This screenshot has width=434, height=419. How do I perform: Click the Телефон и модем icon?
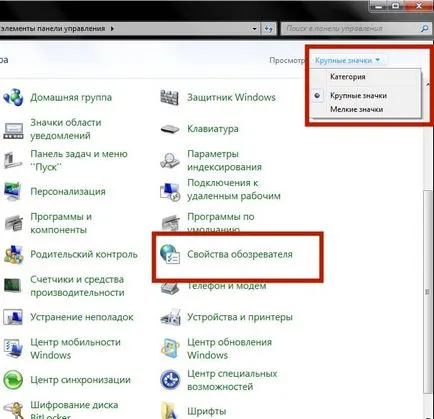tap(170, 288)
